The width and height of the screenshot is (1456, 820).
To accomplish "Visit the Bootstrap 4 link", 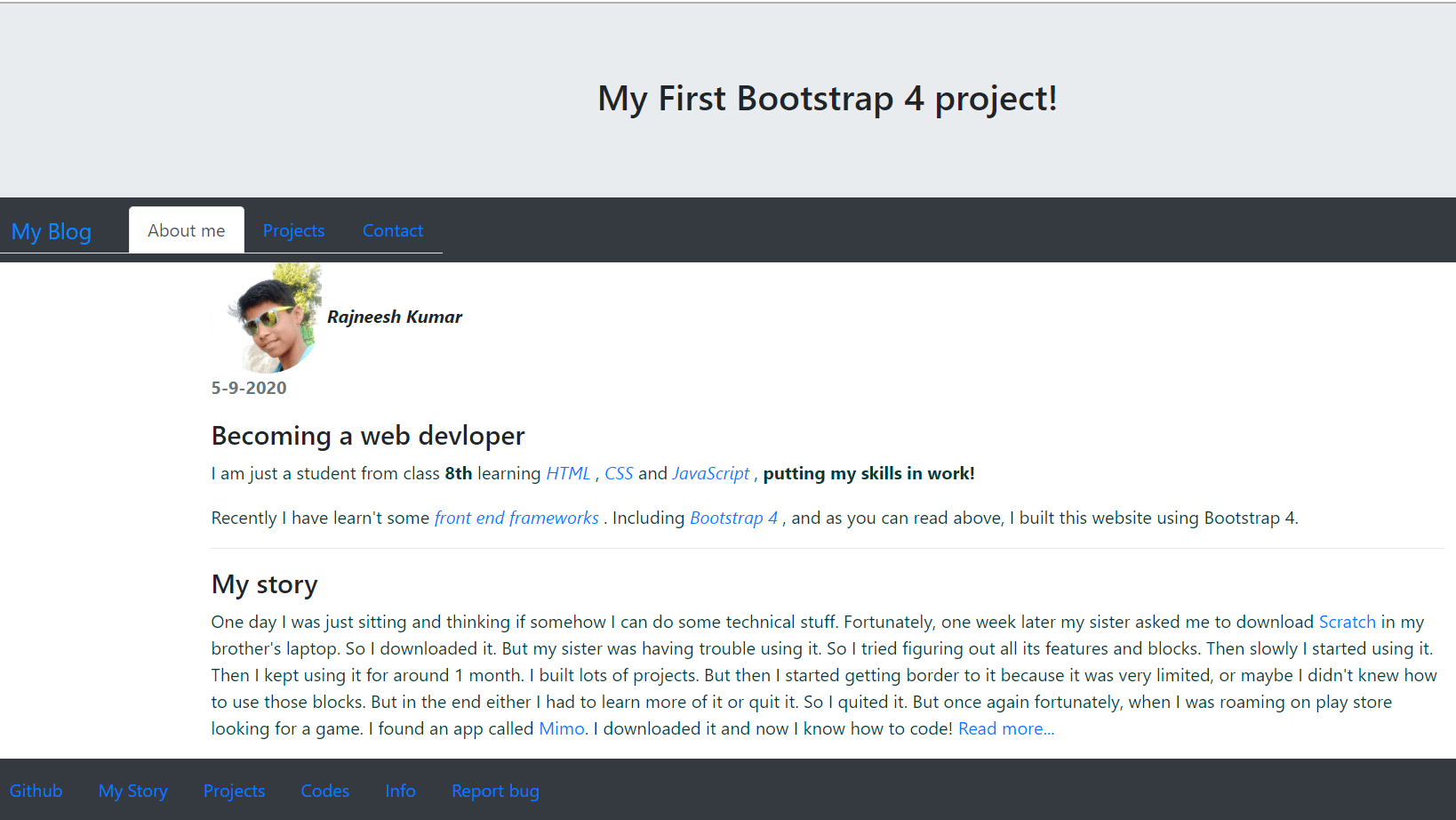I will tap(734, 519).
